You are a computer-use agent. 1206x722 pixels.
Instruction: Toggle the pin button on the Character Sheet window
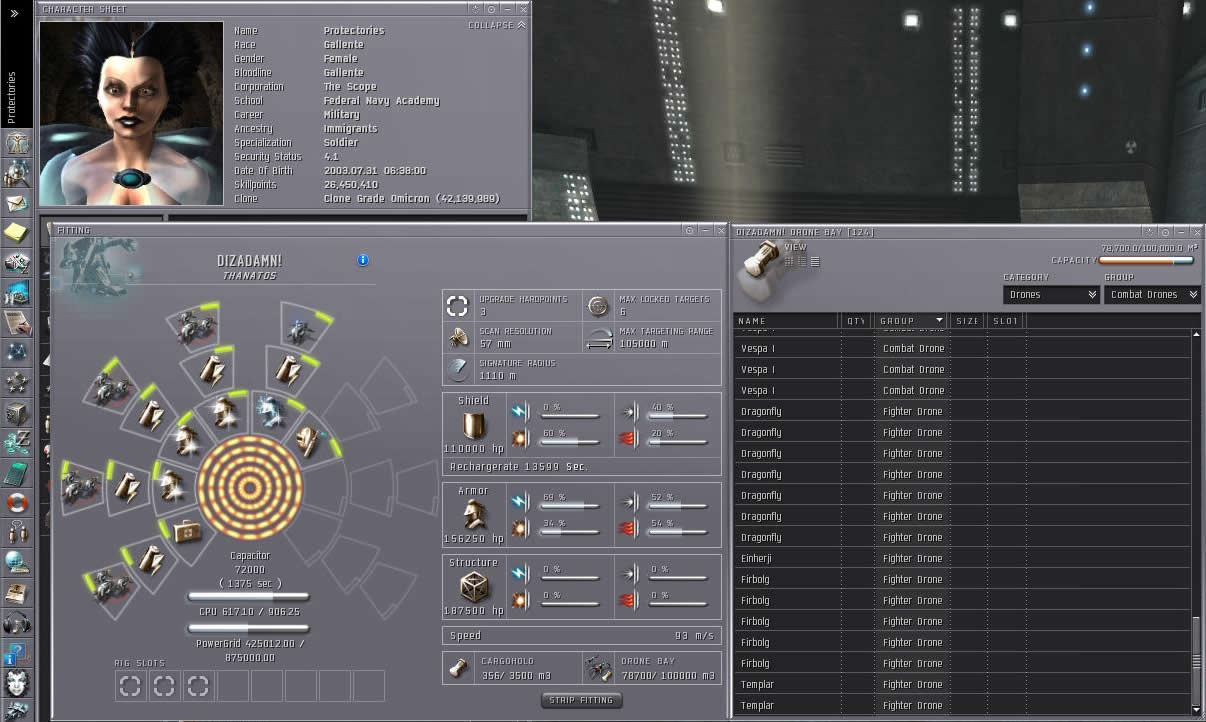click(491, 9)
